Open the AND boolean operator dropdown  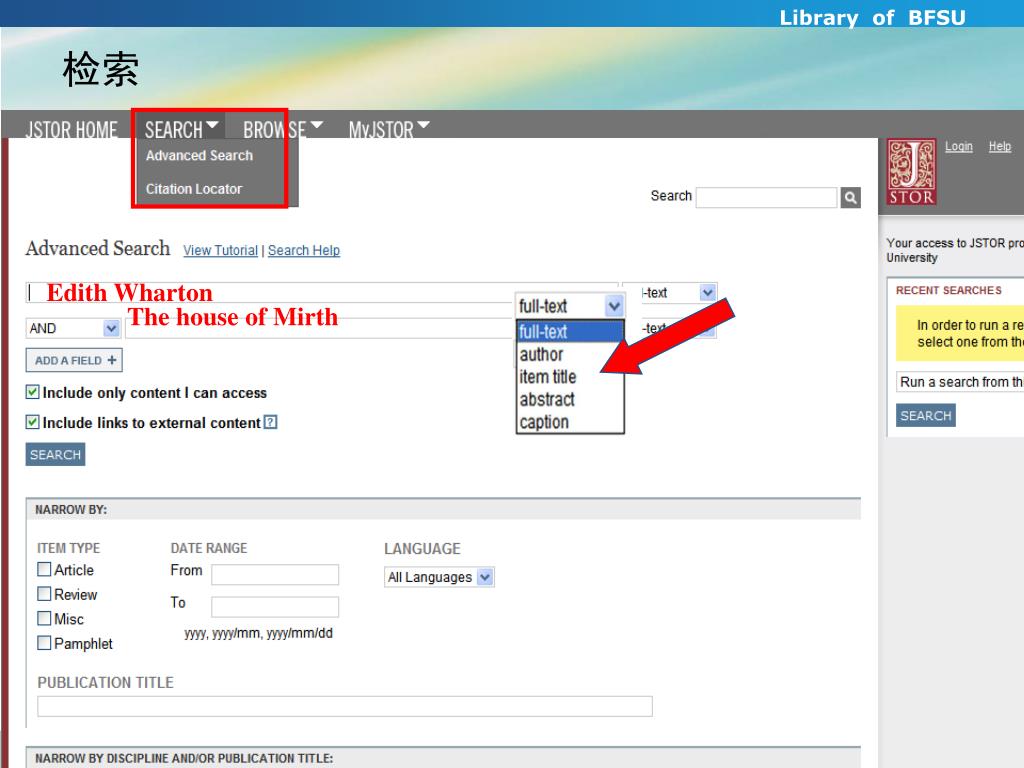pos(73,328)
